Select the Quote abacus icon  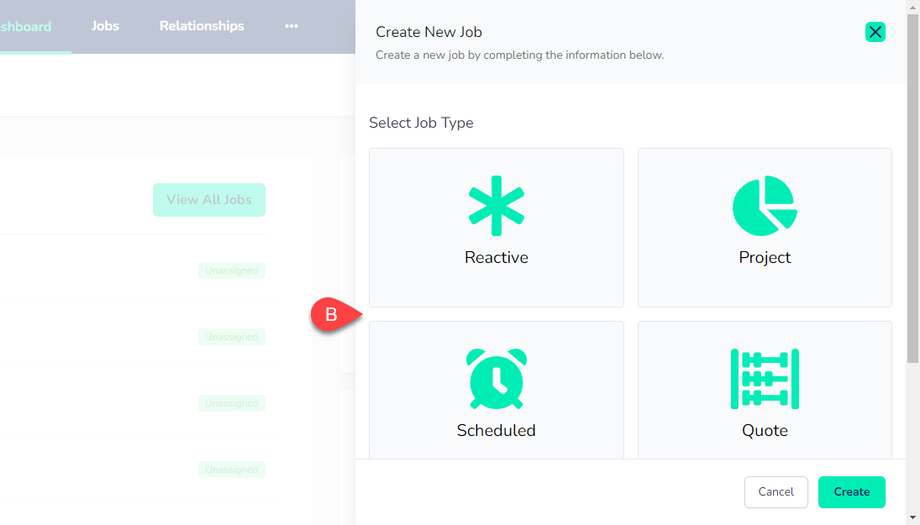(764, 379)
